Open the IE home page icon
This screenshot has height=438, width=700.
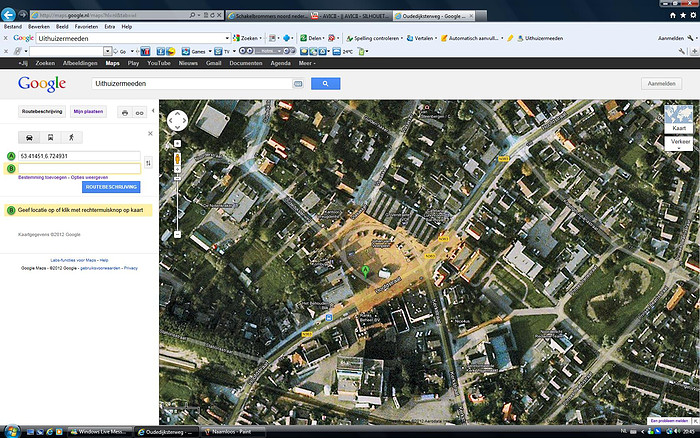673,15
